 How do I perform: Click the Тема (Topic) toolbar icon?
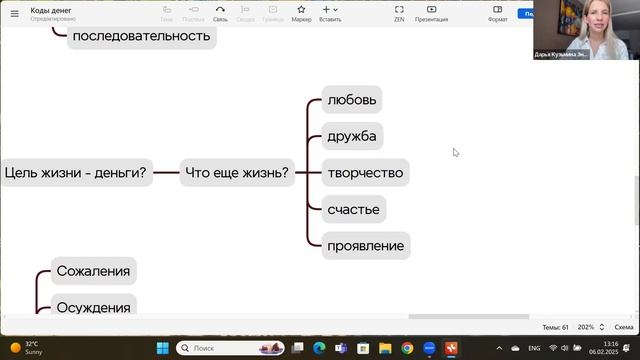tap(167, 10)
